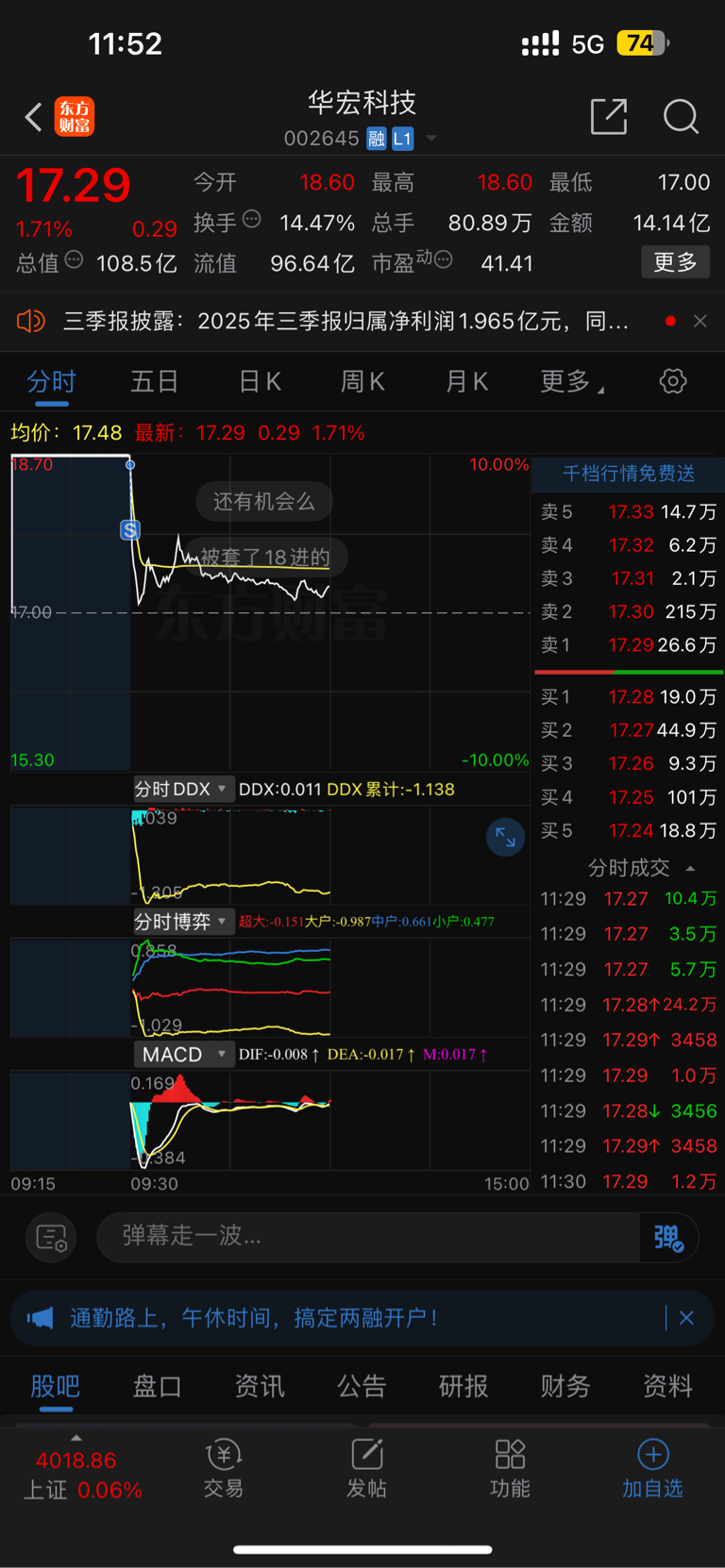Go back using the left arrow
725x1568 pixels.
point(34,117)
